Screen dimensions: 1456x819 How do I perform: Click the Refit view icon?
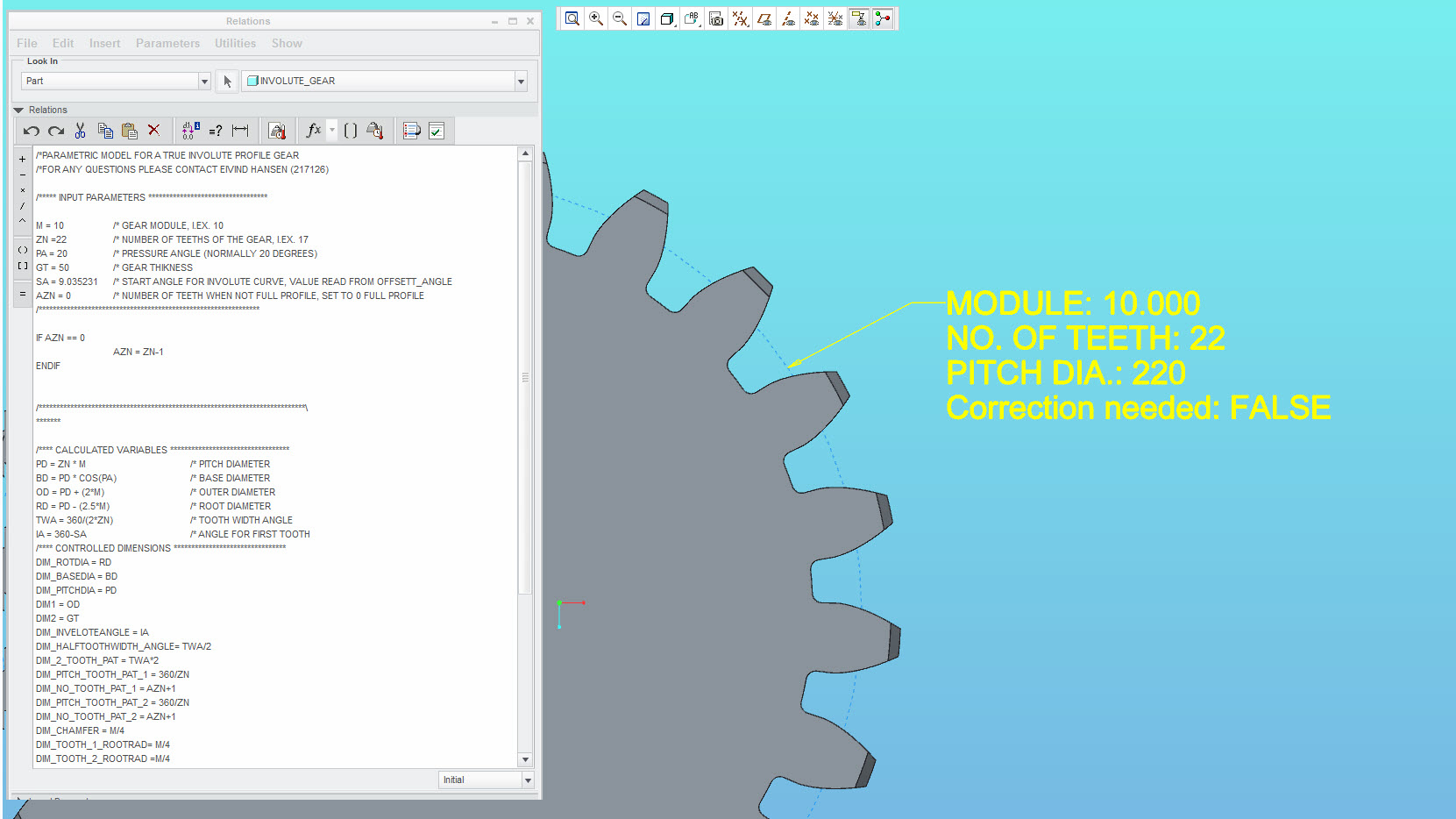pyautogui.click(x=572, y=18)
